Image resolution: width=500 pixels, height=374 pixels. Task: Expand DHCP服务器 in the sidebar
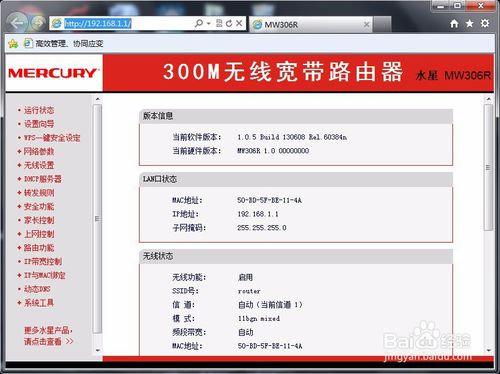click(43, 179)
